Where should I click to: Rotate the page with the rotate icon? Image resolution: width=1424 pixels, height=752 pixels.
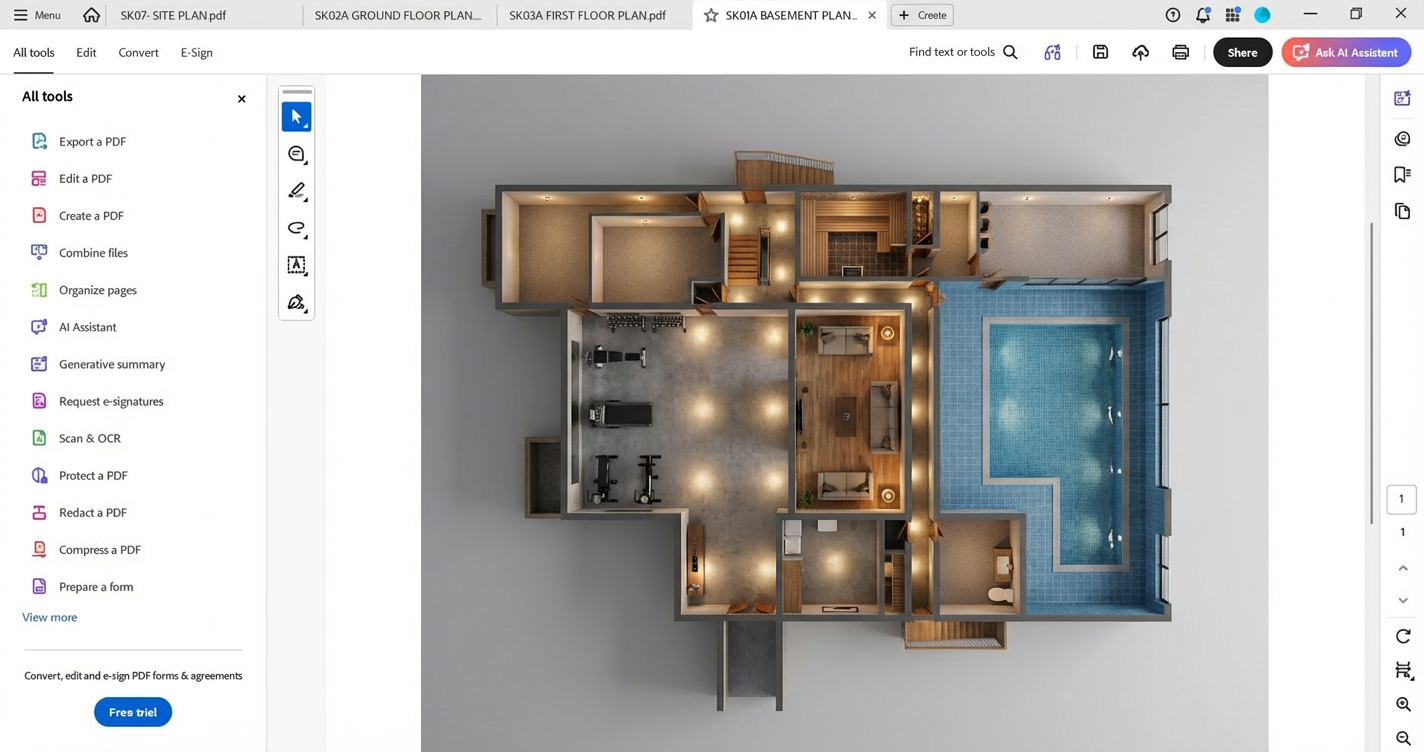point(1402,636)
